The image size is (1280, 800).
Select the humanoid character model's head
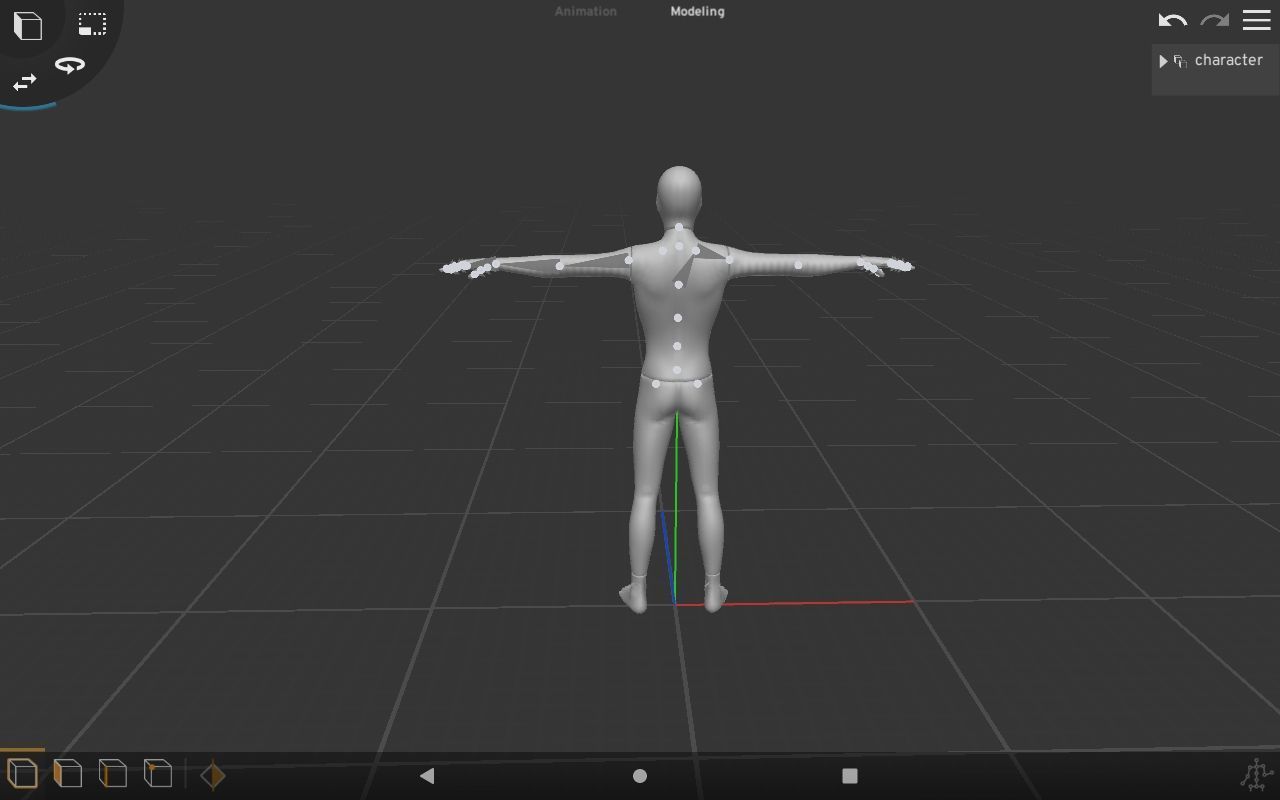click(x=680, y=193)
